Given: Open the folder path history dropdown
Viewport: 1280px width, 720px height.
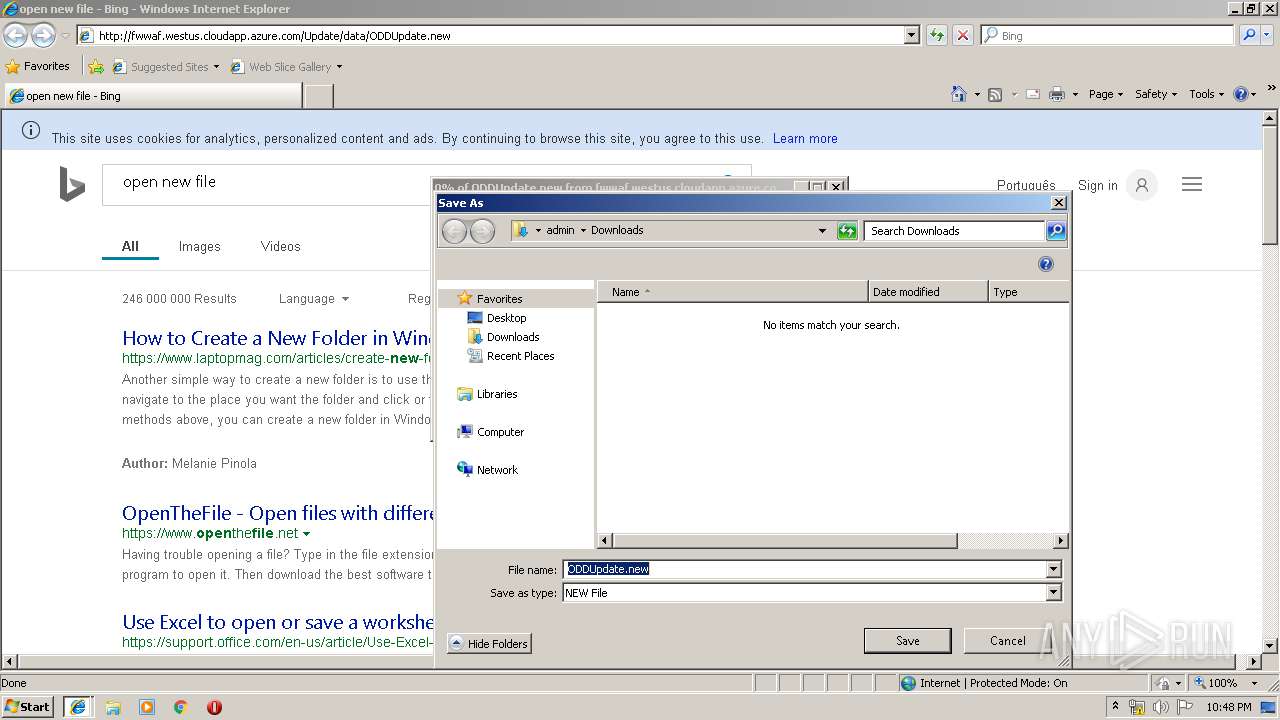Looking at the screenshot, I should 822,231.
